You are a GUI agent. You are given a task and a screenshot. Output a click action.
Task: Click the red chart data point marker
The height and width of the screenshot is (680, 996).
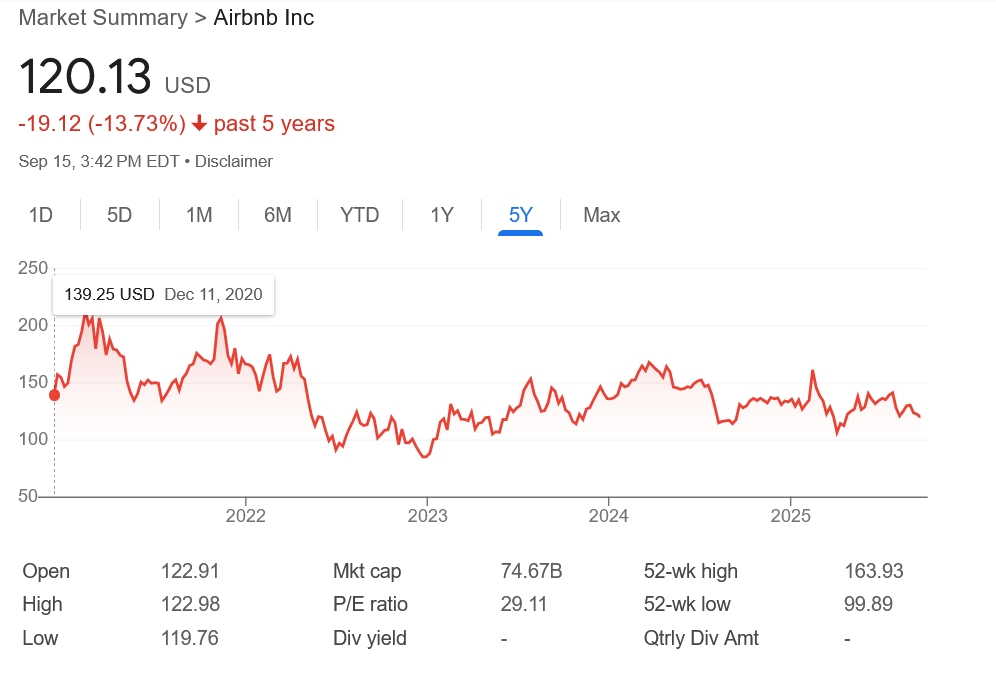point(54,395)
